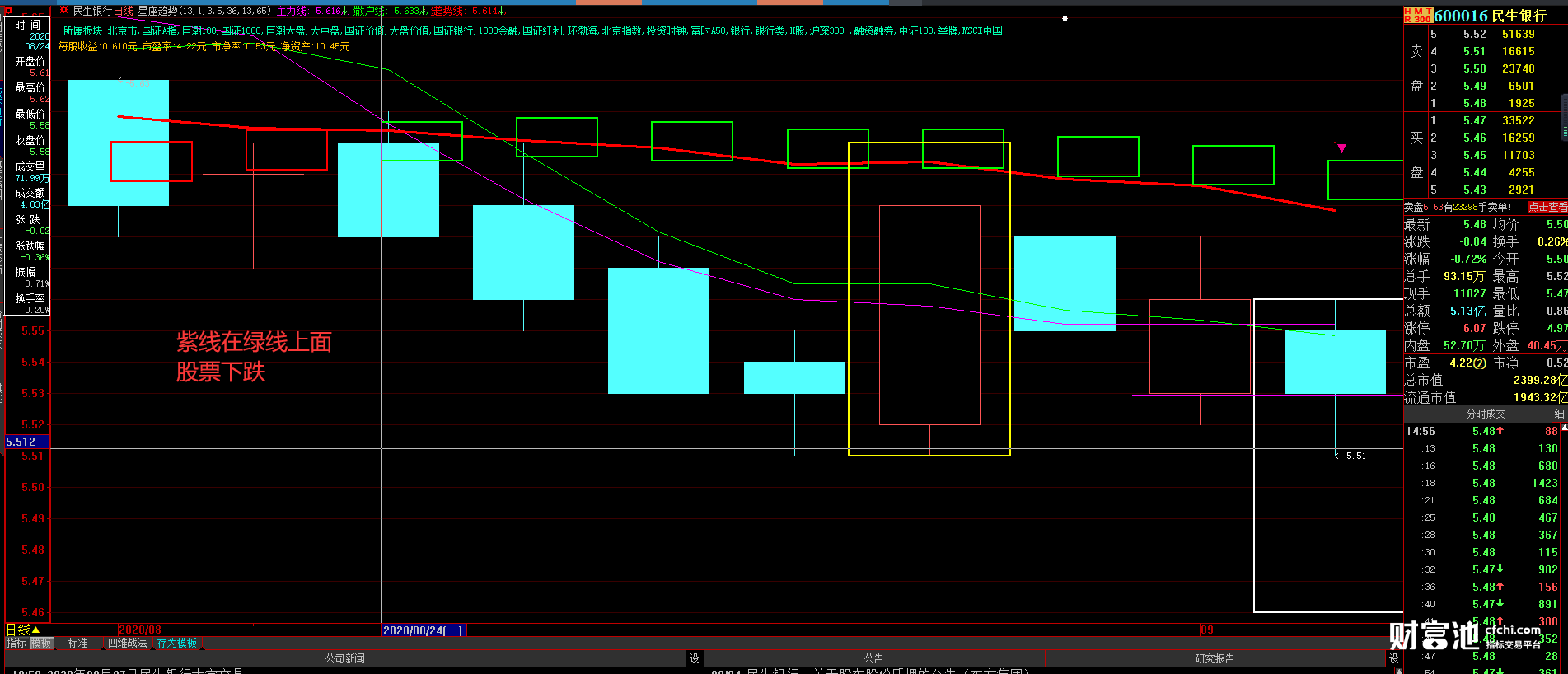
Task: Click the 涨停 6.07 value
Action: (x=1474, y=328)
